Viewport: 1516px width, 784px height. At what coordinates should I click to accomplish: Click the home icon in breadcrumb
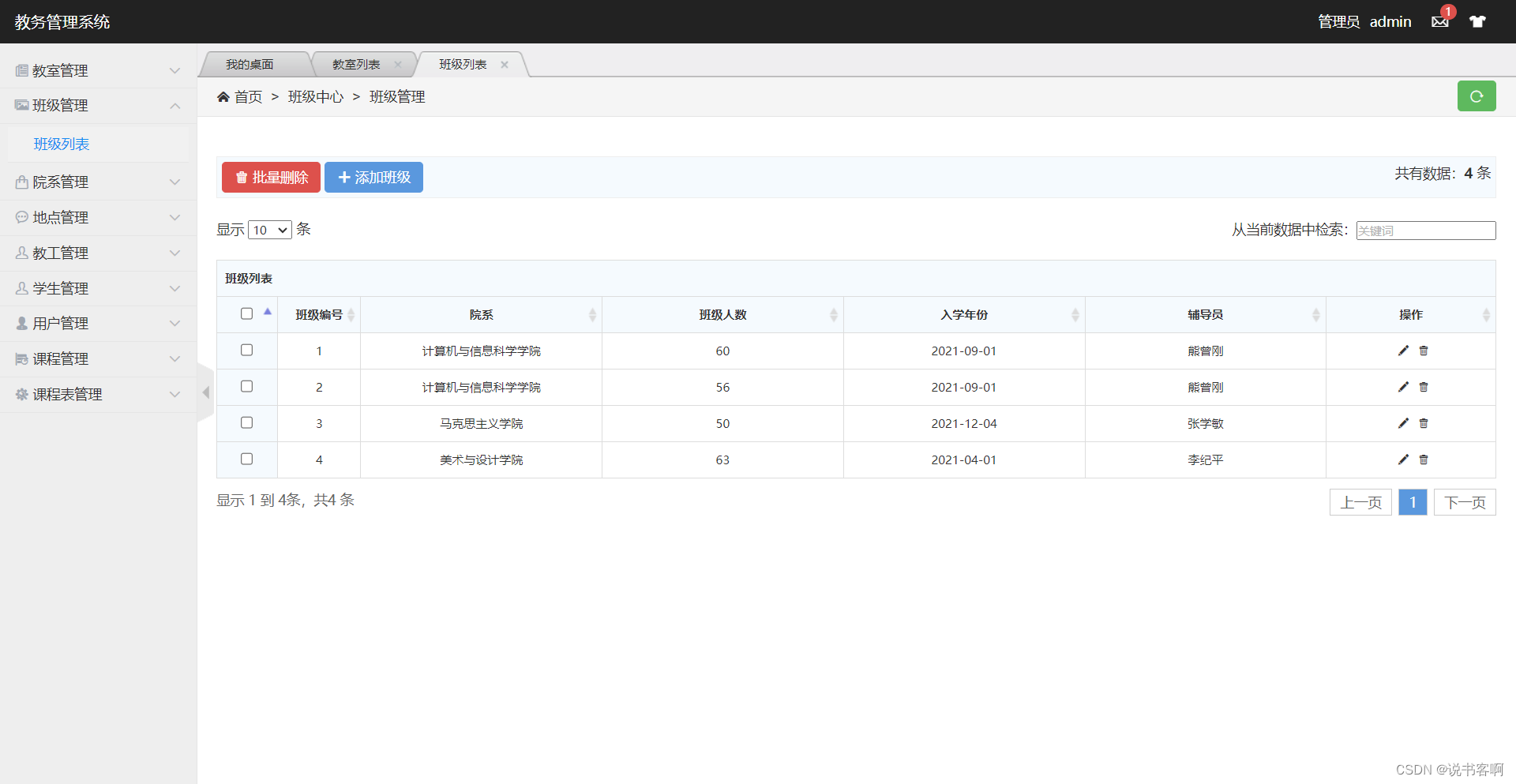(x=223, y=96)
